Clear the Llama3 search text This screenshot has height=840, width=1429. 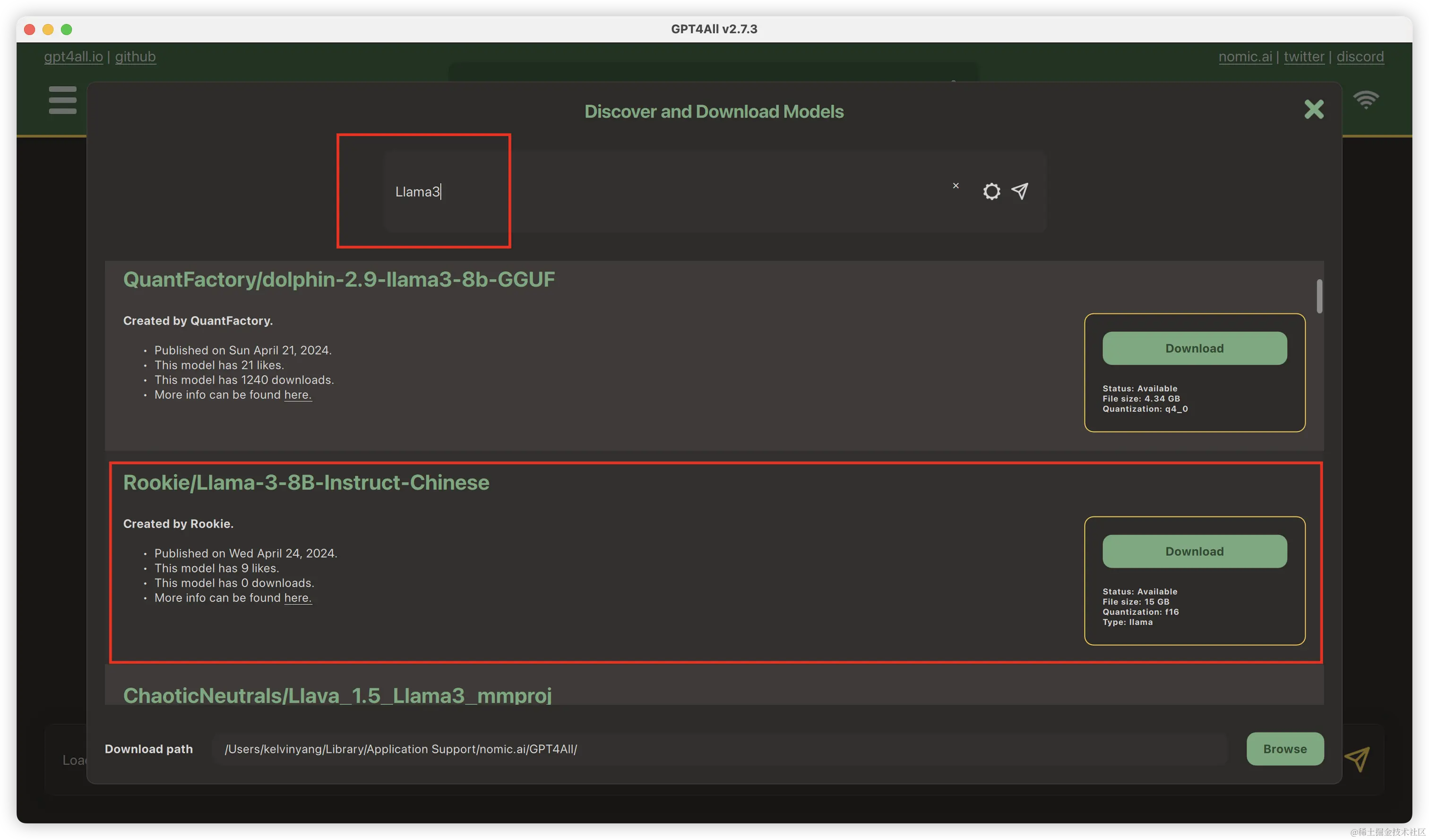pyautogui.click(x=956, y=186)
